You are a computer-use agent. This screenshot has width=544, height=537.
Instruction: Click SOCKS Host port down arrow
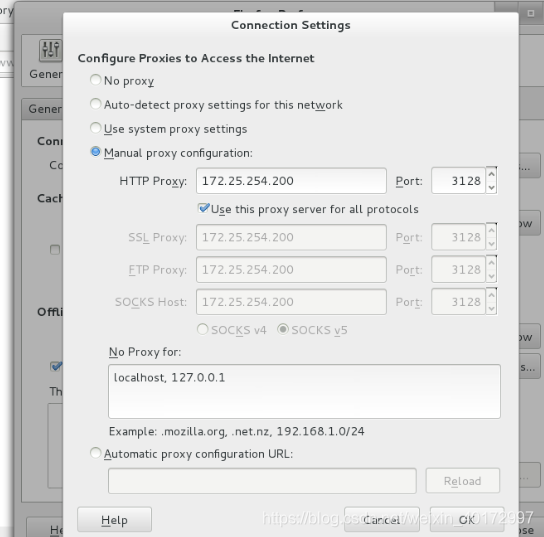tap(491, 308)
